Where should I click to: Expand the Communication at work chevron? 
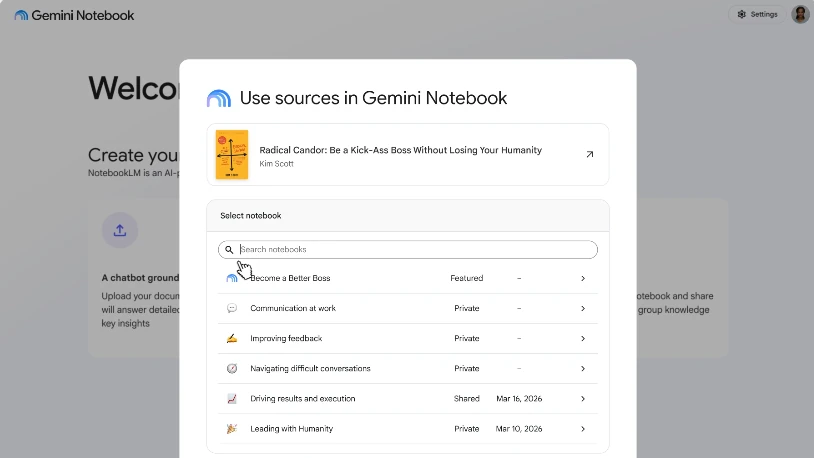pos(582,308)
